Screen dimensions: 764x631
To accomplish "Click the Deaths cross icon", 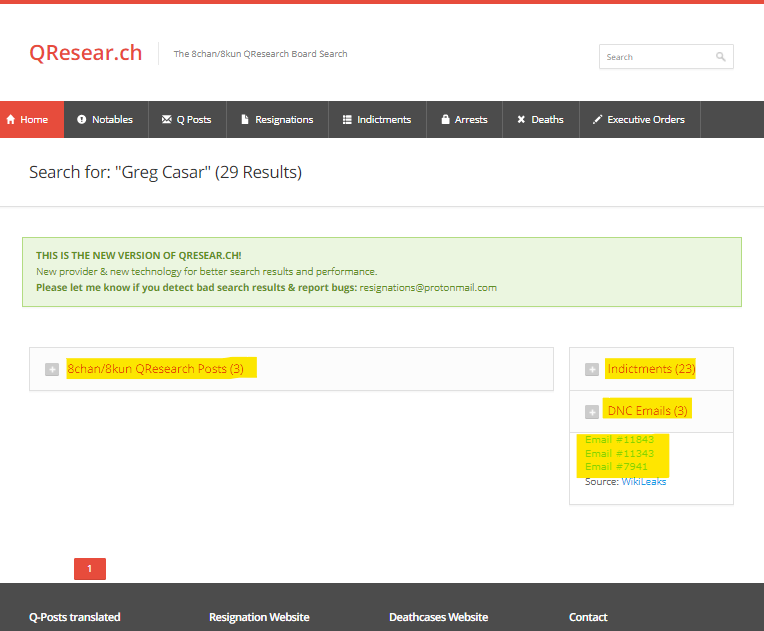I will 521,119.
